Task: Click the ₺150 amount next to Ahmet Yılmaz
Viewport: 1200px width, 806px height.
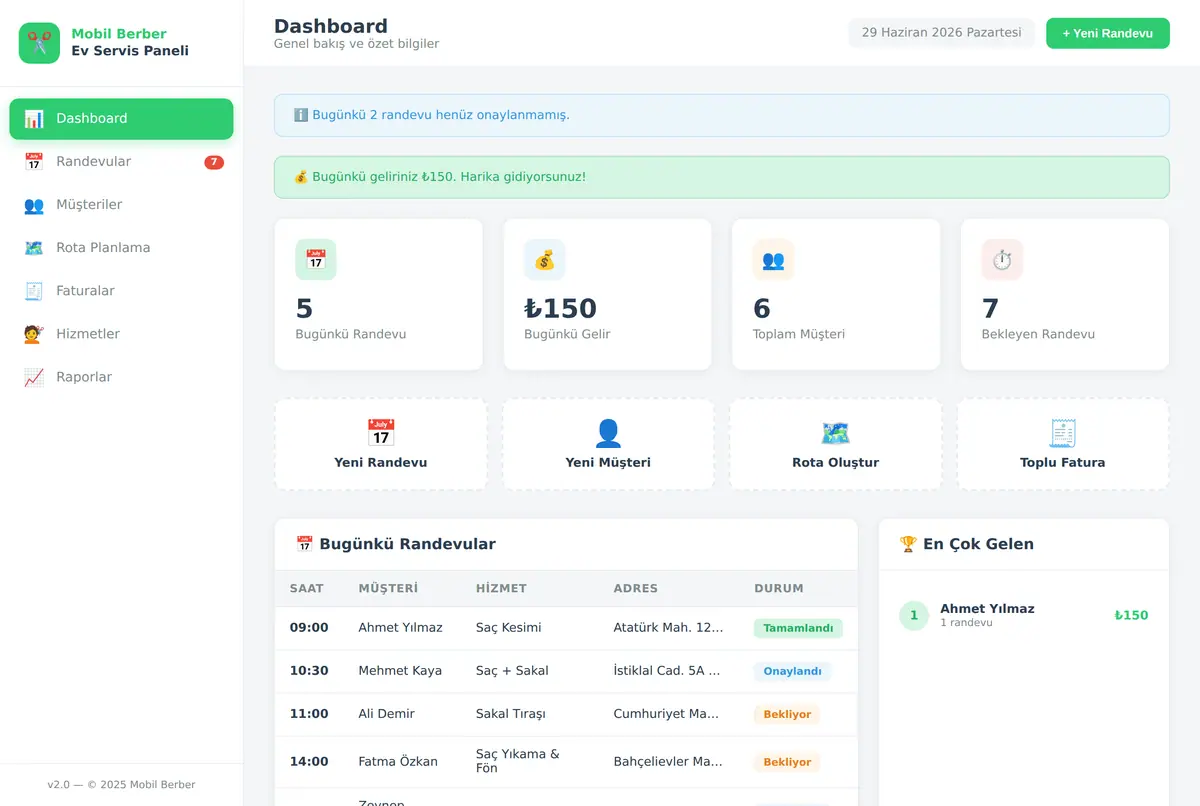Action: 1131,616
